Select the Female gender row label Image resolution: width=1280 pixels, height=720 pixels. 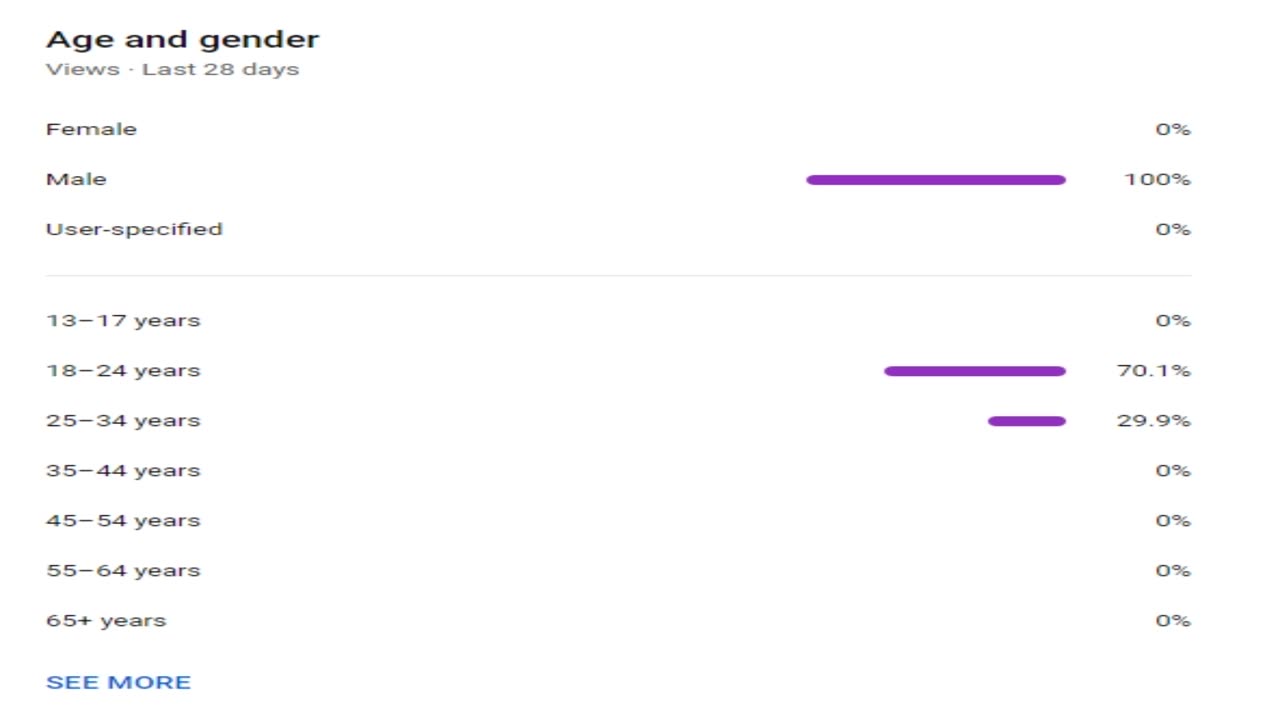(x=91, y=129)
